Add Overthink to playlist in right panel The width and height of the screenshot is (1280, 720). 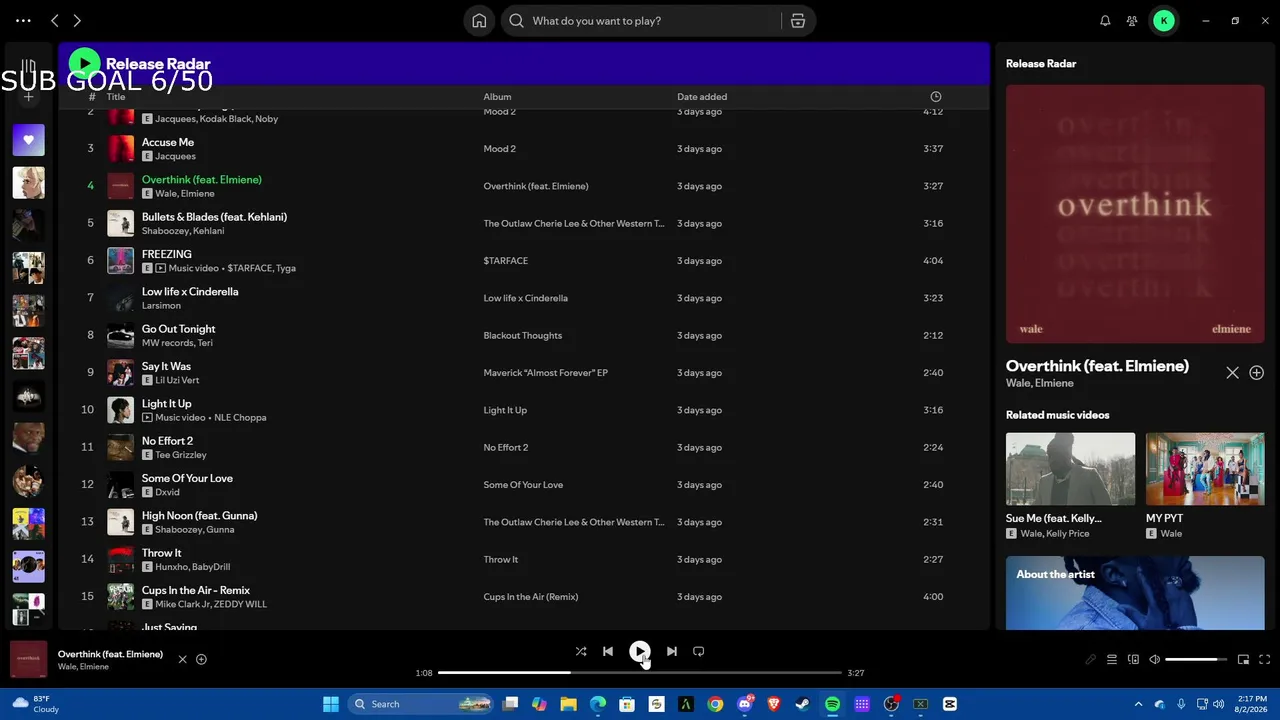coord(1257,372)
